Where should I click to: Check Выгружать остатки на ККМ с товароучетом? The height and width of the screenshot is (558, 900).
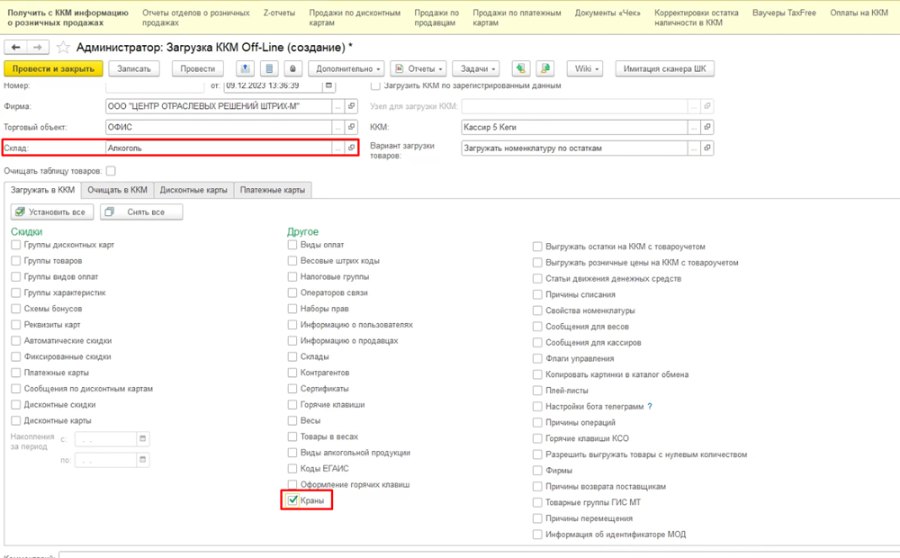point(537,246)
